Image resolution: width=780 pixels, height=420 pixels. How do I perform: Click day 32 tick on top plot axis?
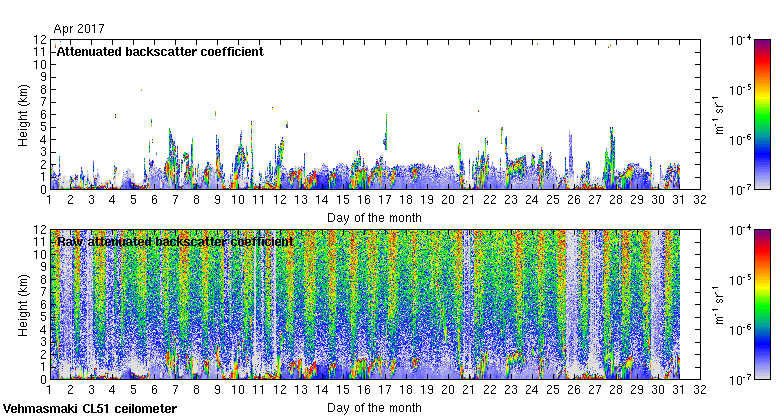(700, 200)
